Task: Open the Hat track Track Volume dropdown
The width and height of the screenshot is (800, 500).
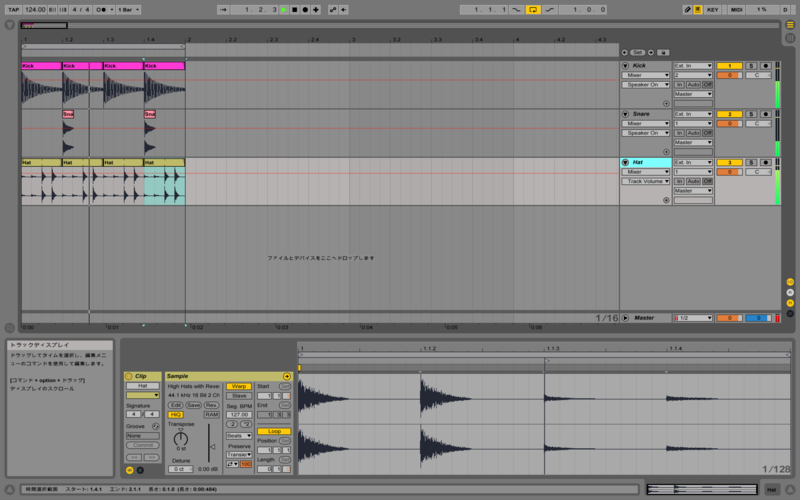Action: (645, 182)
